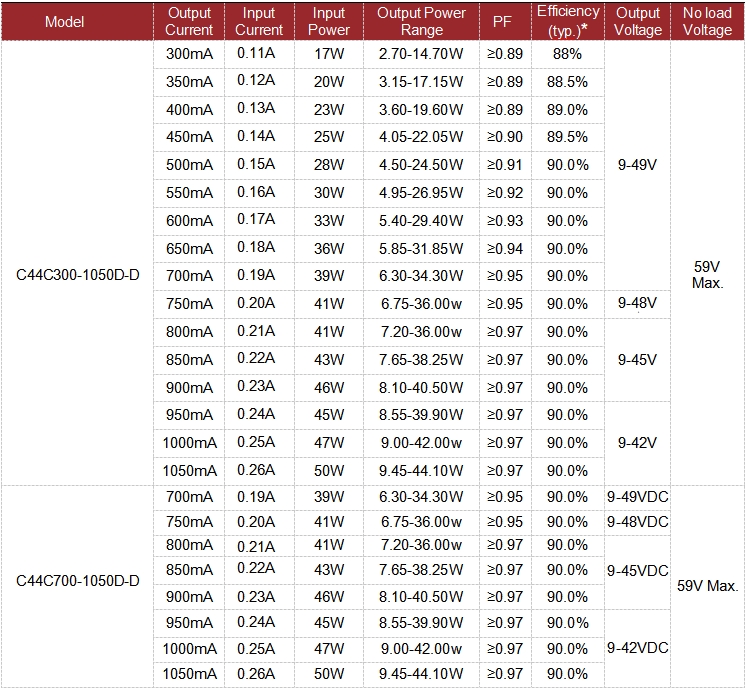Click the 4.50-24.50W power range cell
Screen dimensions: 747x688
pos(421,165)
